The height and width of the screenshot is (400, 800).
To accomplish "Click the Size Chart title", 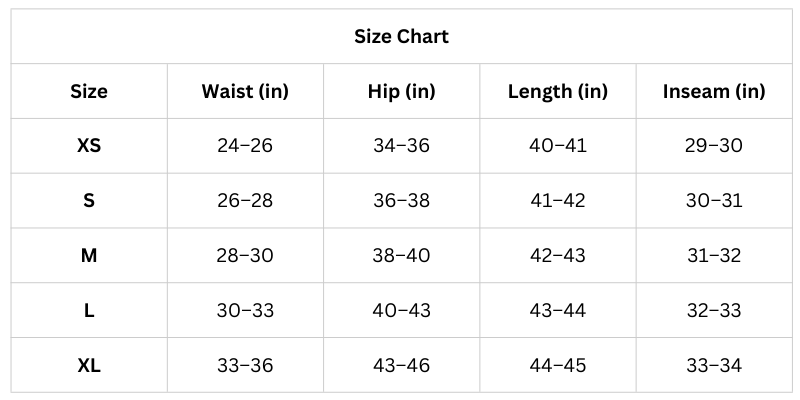I will coord(401,37).
